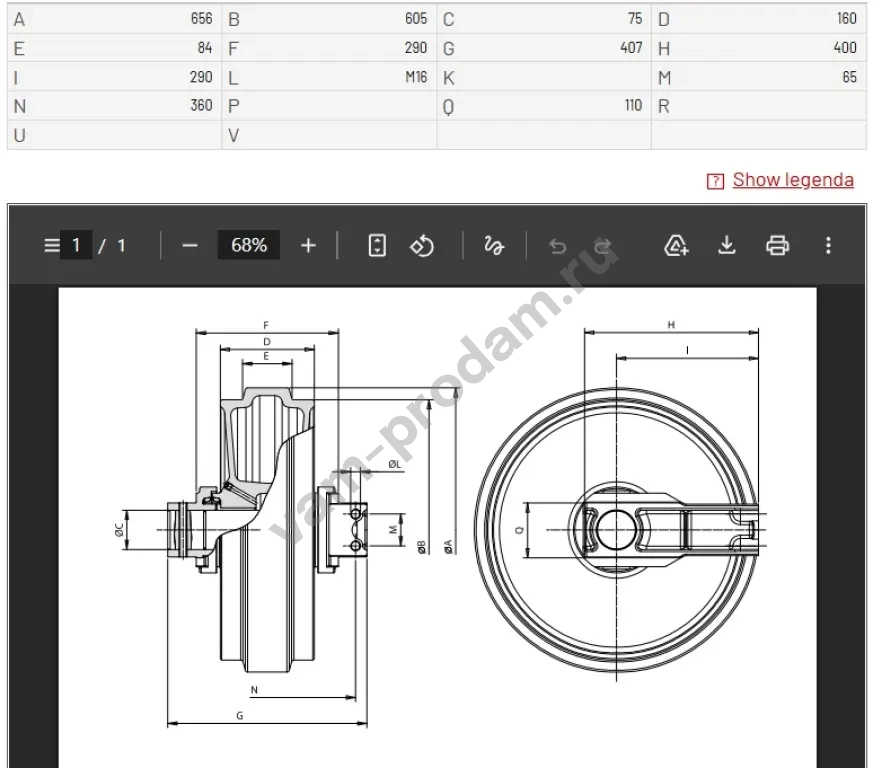Screen dimensions: 873x768
Task: Open the three-dot more actions menu
Action: tap(827, 245)
